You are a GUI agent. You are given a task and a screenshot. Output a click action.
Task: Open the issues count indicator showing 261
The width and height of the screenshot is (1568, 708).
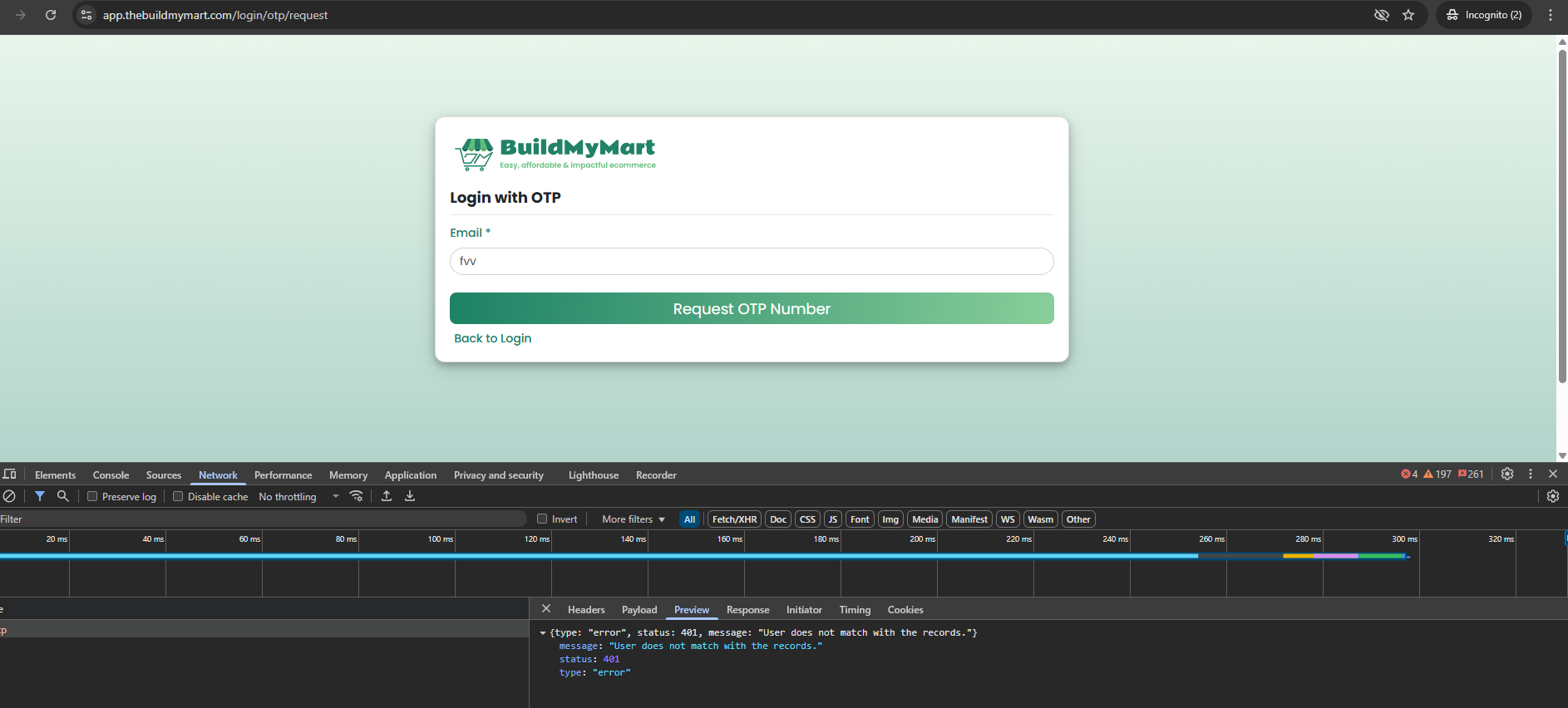click(x=1471, y=474)
